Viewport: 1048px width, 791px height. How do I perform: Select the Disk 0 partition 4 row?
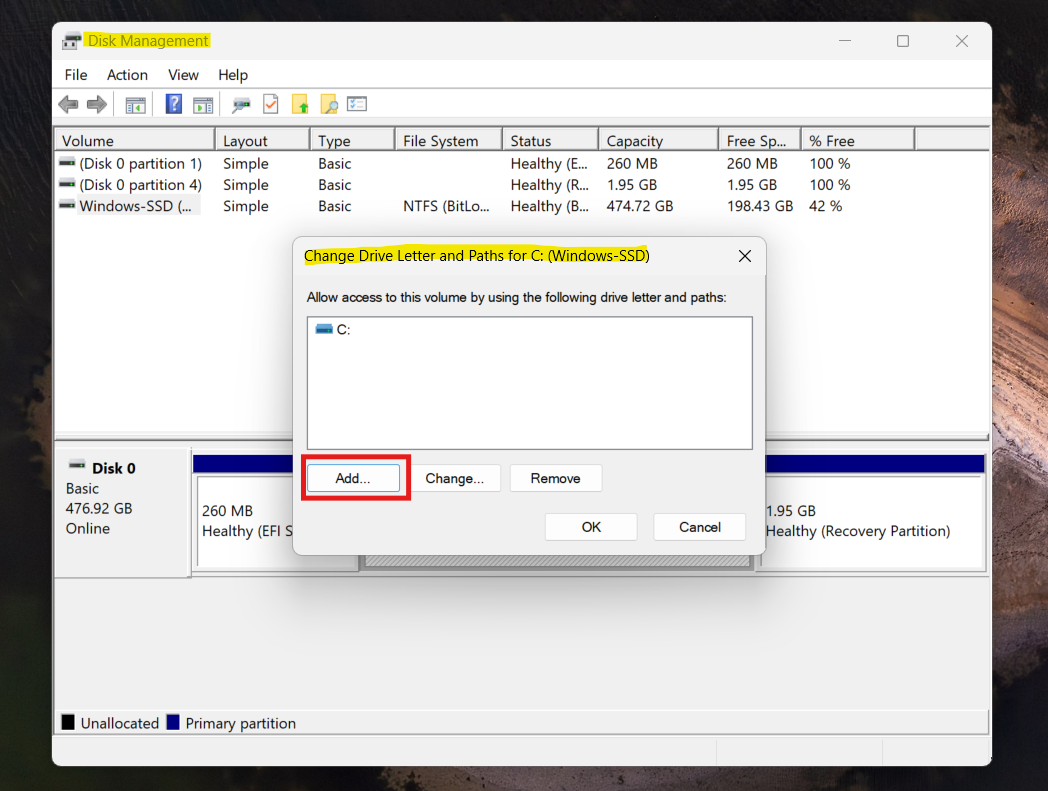pos(139,185)
